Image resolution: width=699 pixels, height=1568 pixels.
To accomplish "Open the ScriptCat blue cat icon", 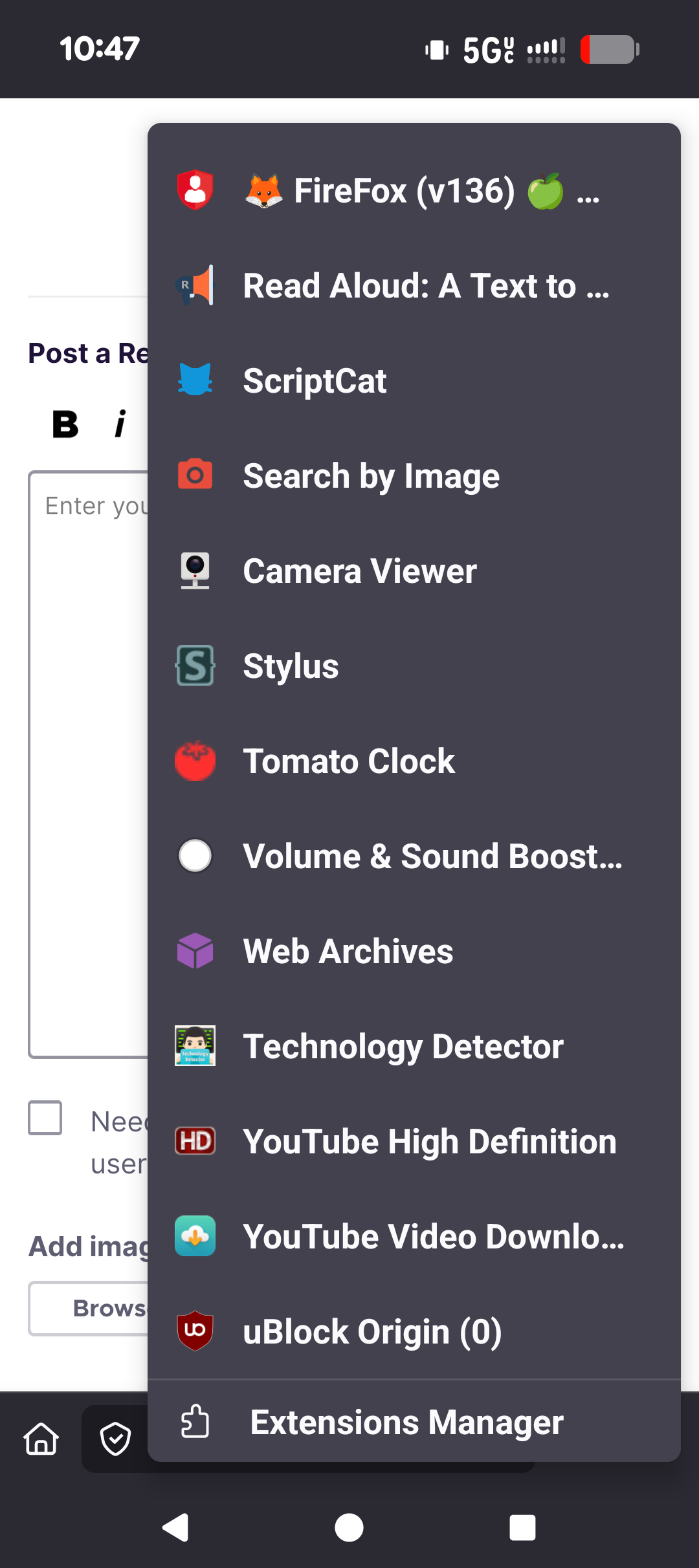I will (x=195, y=380).
